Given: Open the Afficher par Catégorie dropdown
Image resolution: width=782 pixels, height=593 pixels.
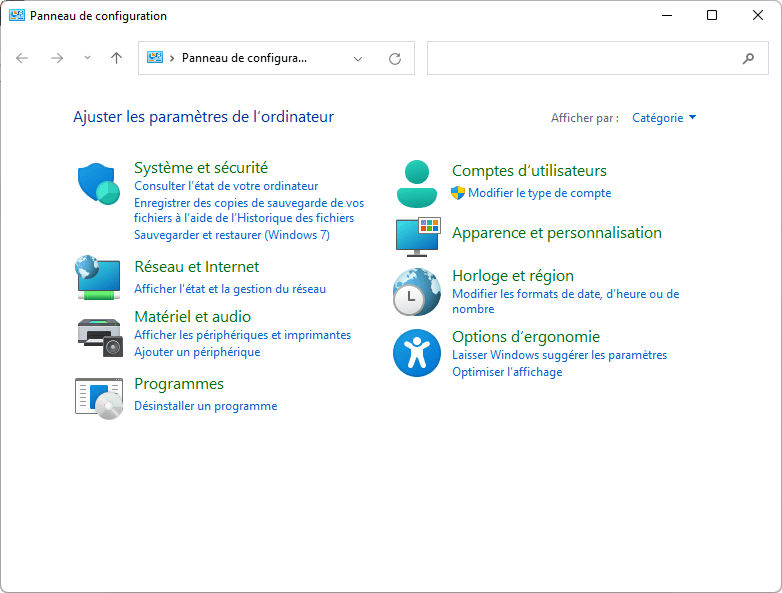Looking at the screenshot, I should [x=664, y=118].
